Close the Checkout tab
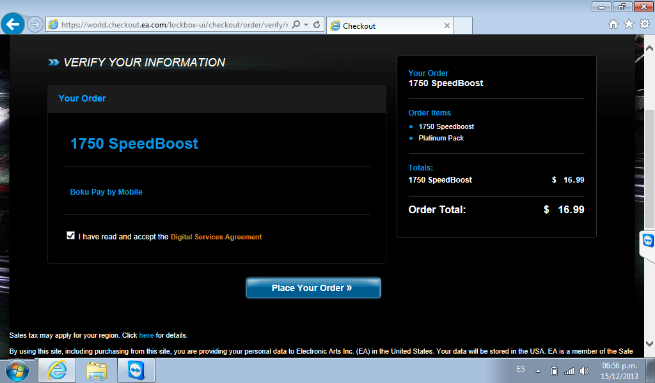 447,26
